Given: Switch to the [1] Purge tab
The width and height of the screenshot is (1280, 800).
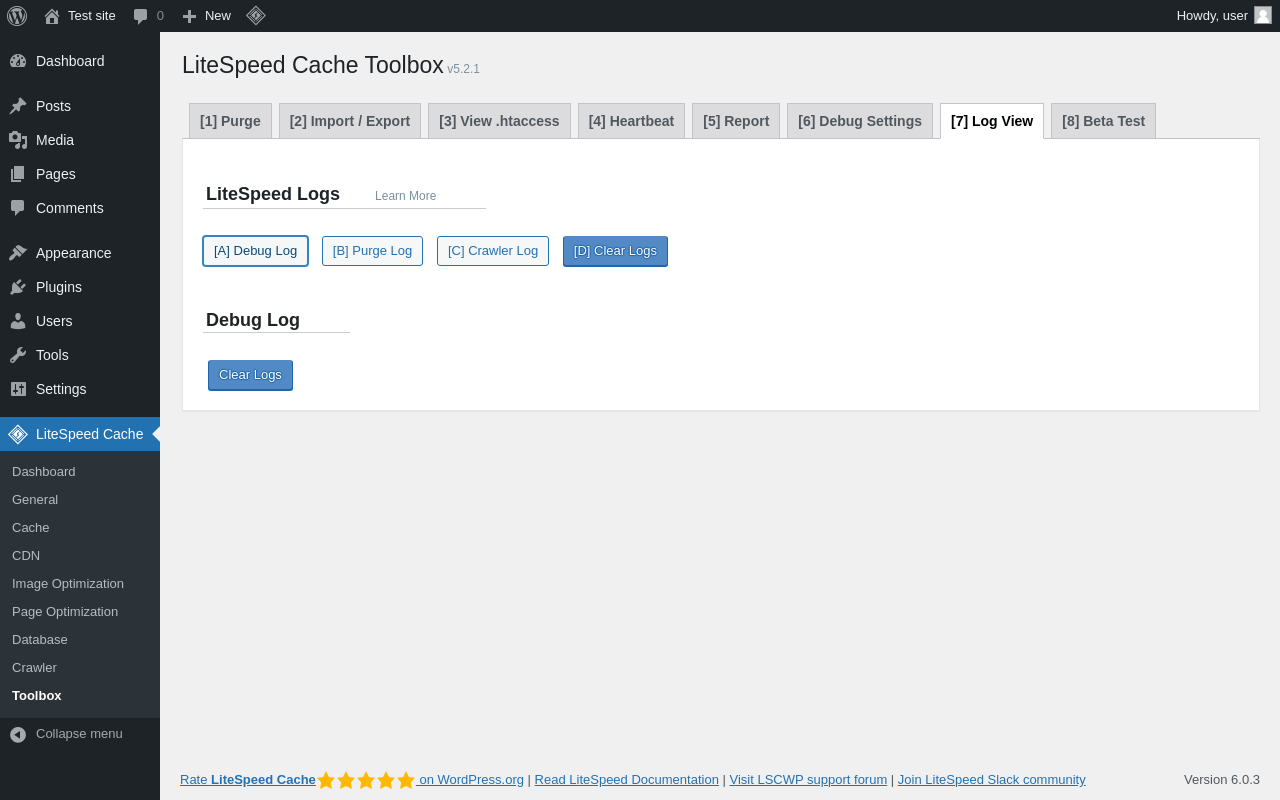Looking at the screenshot, I should click(x=230, y=121).
